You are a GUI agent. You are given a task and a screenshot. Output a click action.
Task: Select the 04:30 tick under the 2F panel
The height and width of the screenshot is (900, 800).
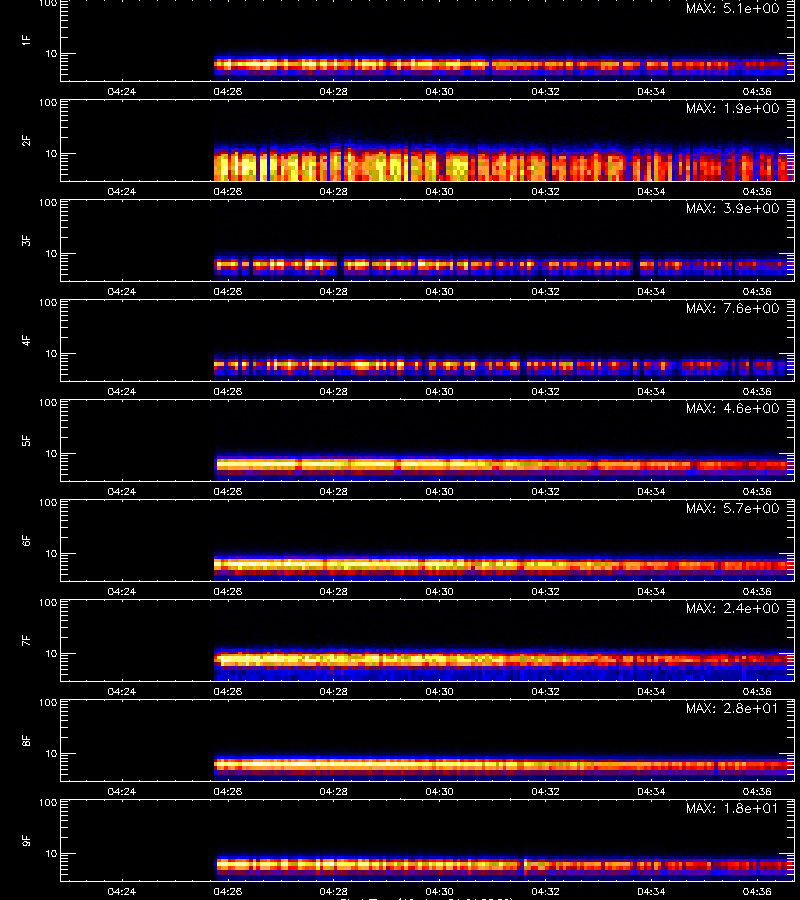[440, 191]
